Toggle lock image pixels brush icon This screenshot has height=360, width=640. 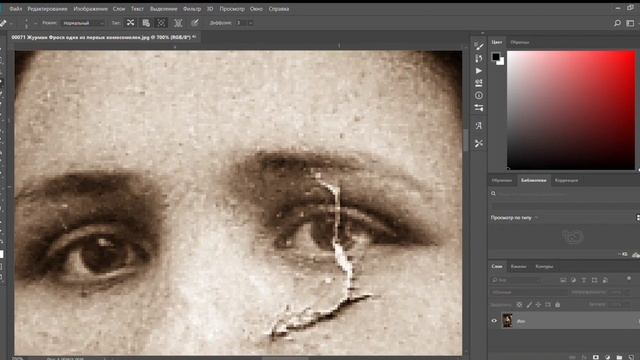coord(529,304)
